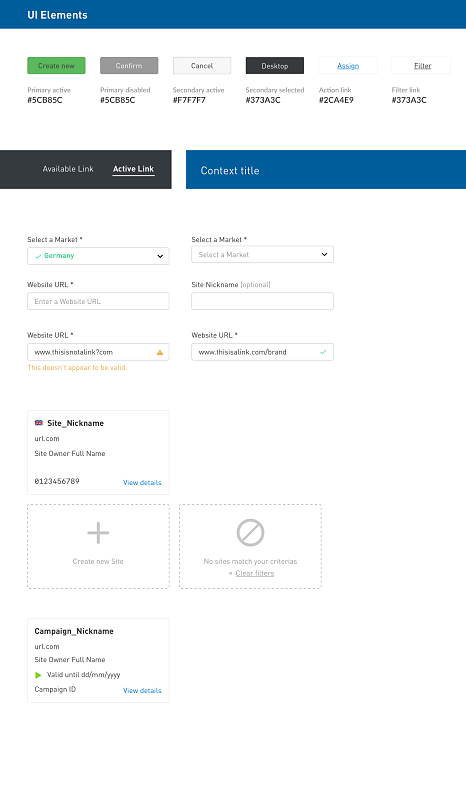466x800 pixels.
Task: Click the green Create new button
Action: tap(56, 66)
